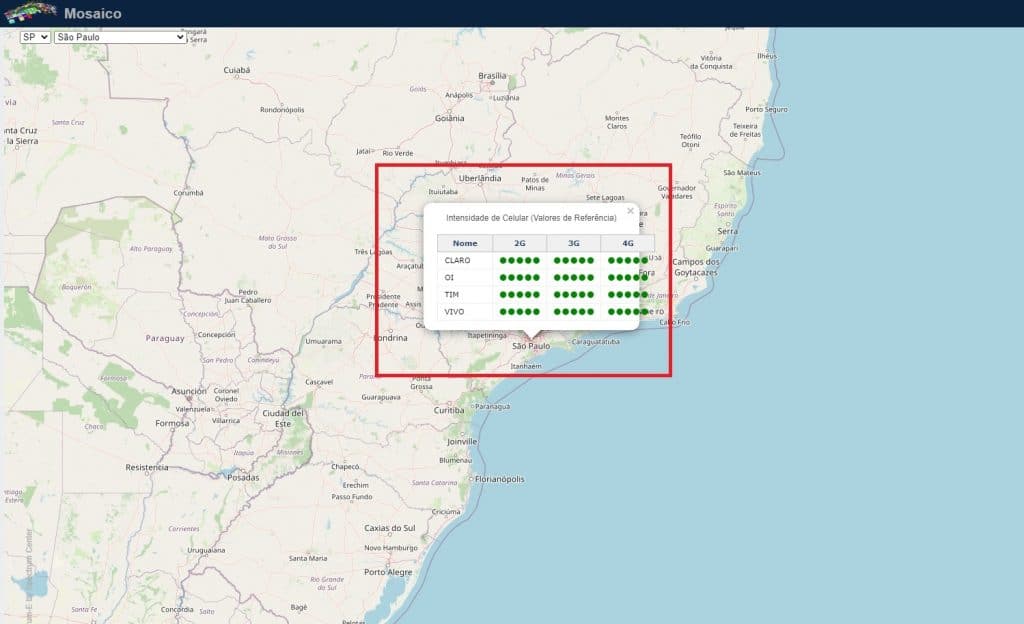Click OI 3G signal dots
This screenshot has width=1024, height=624.
coord(574,277)
